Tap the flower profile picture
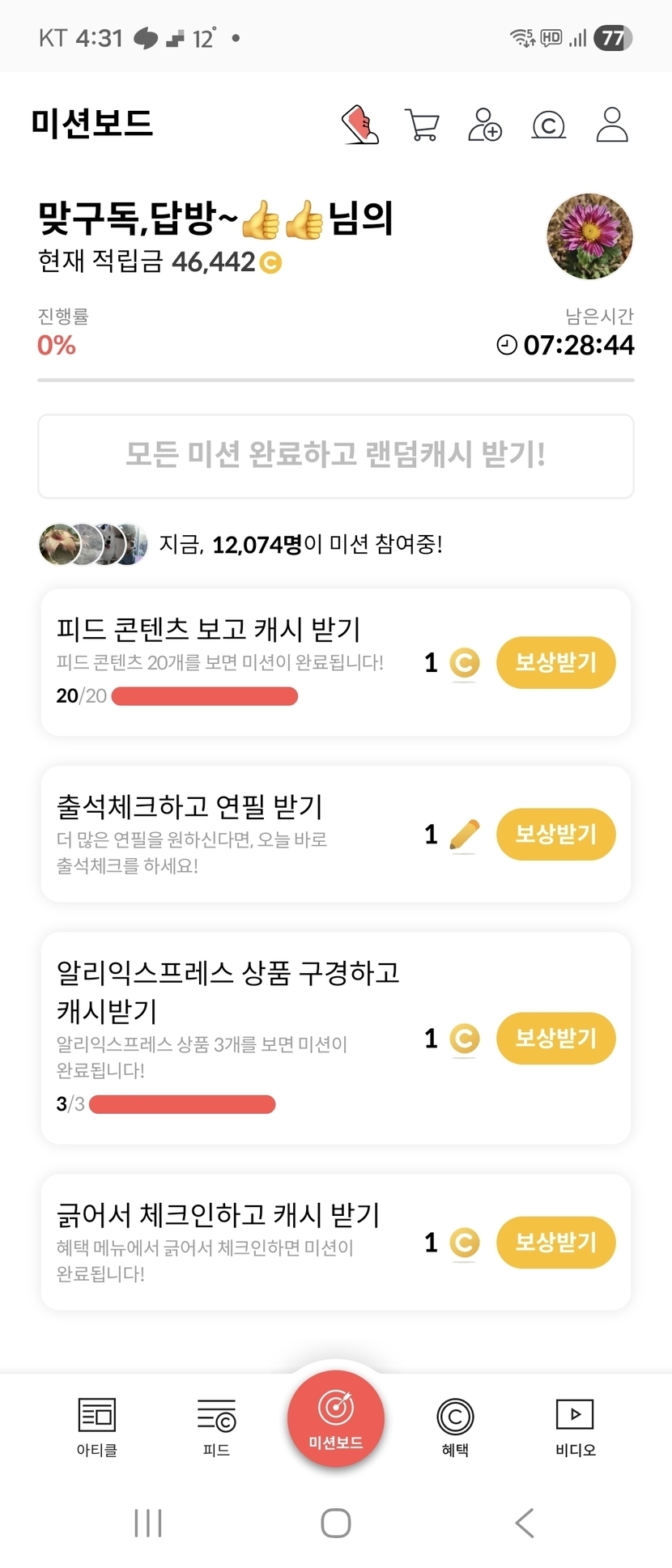The image size is (672, 1568). tap(589, 236)
